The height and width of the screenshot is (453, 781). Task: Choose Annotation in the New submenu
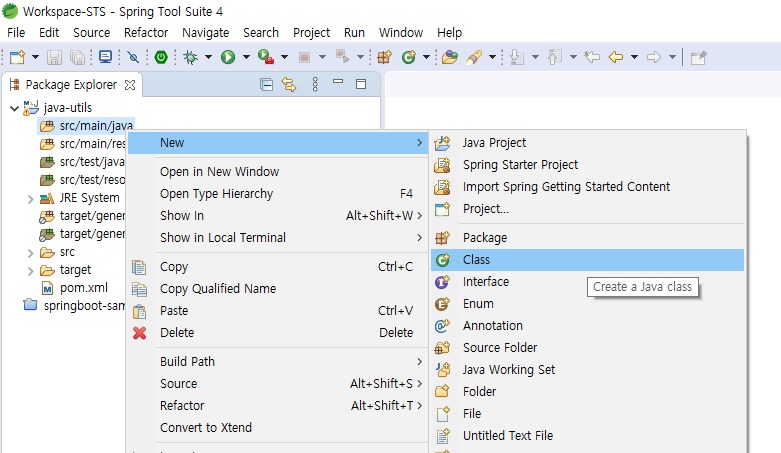pyautogui.click(x=587, y=325)
